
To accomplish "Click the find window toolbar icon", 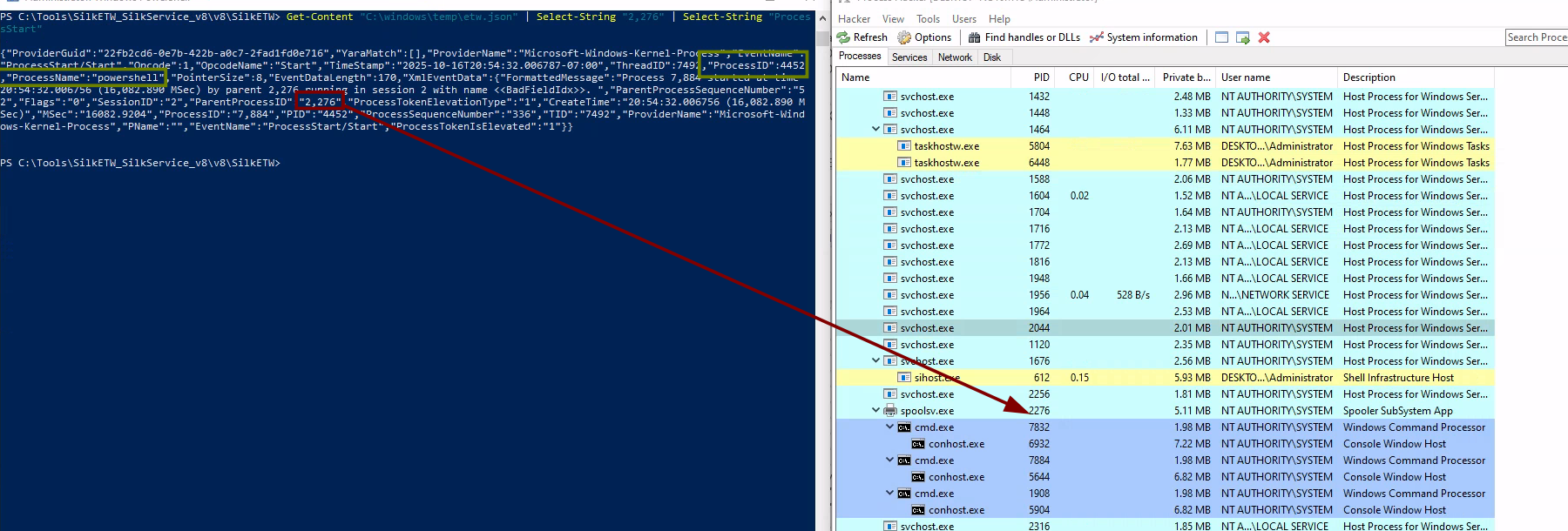I will coord(1221,37).
